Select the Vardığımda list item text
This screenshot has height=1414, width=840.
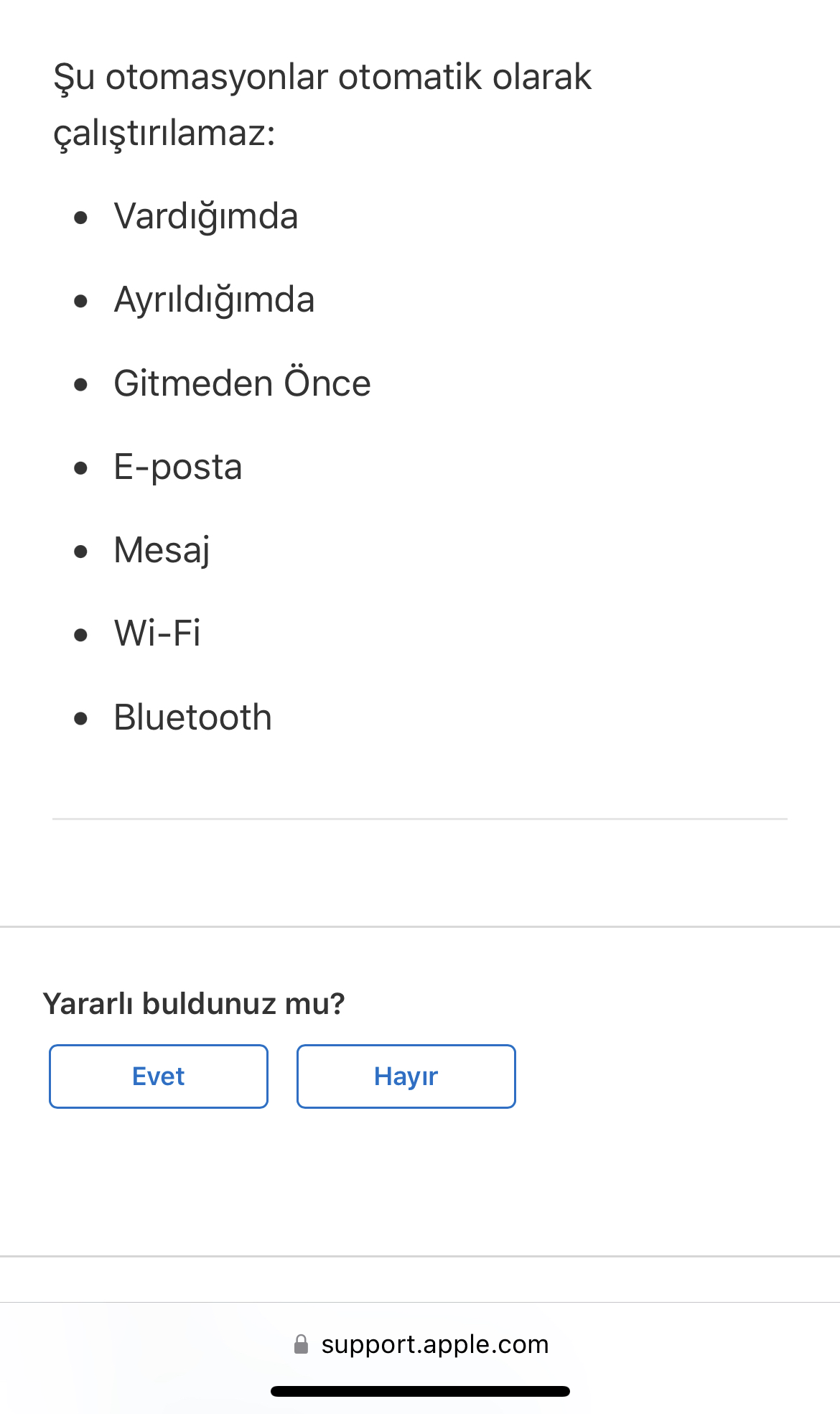click(206, 216)
